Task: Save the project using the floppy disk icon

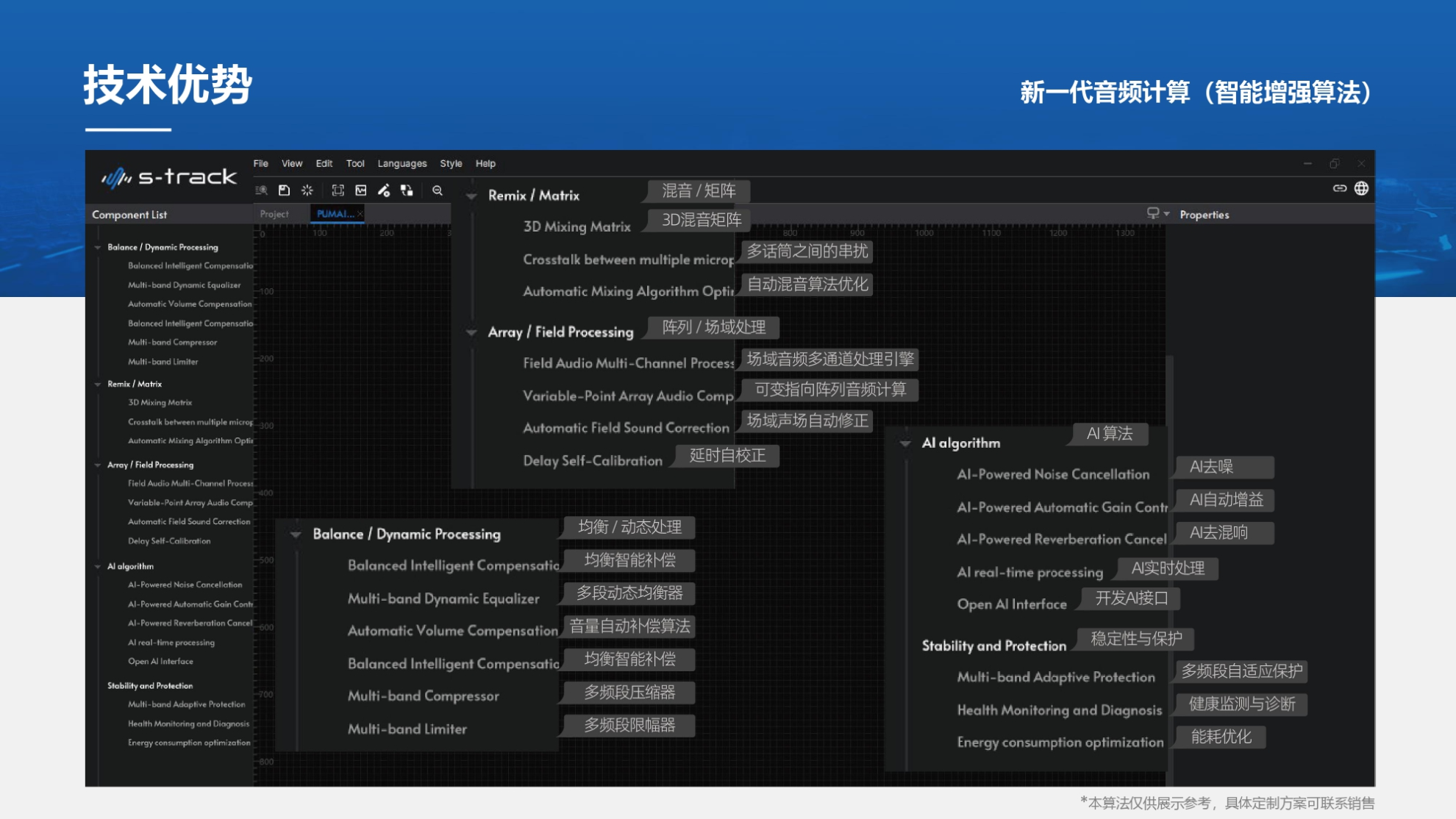Action: 284,190
